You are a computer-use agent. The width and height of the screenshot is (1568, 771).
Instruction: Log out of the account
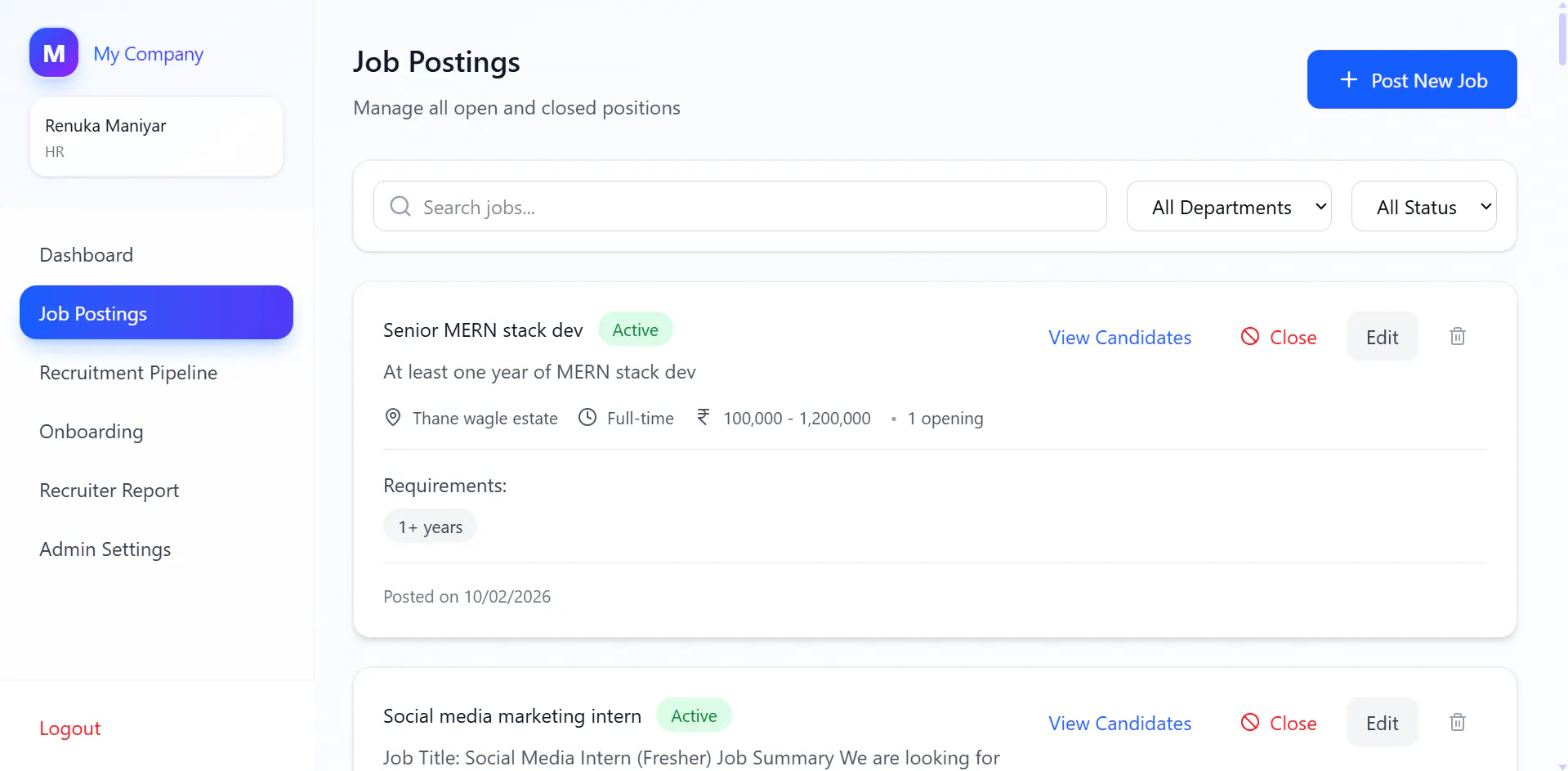(x=70, y=728)
